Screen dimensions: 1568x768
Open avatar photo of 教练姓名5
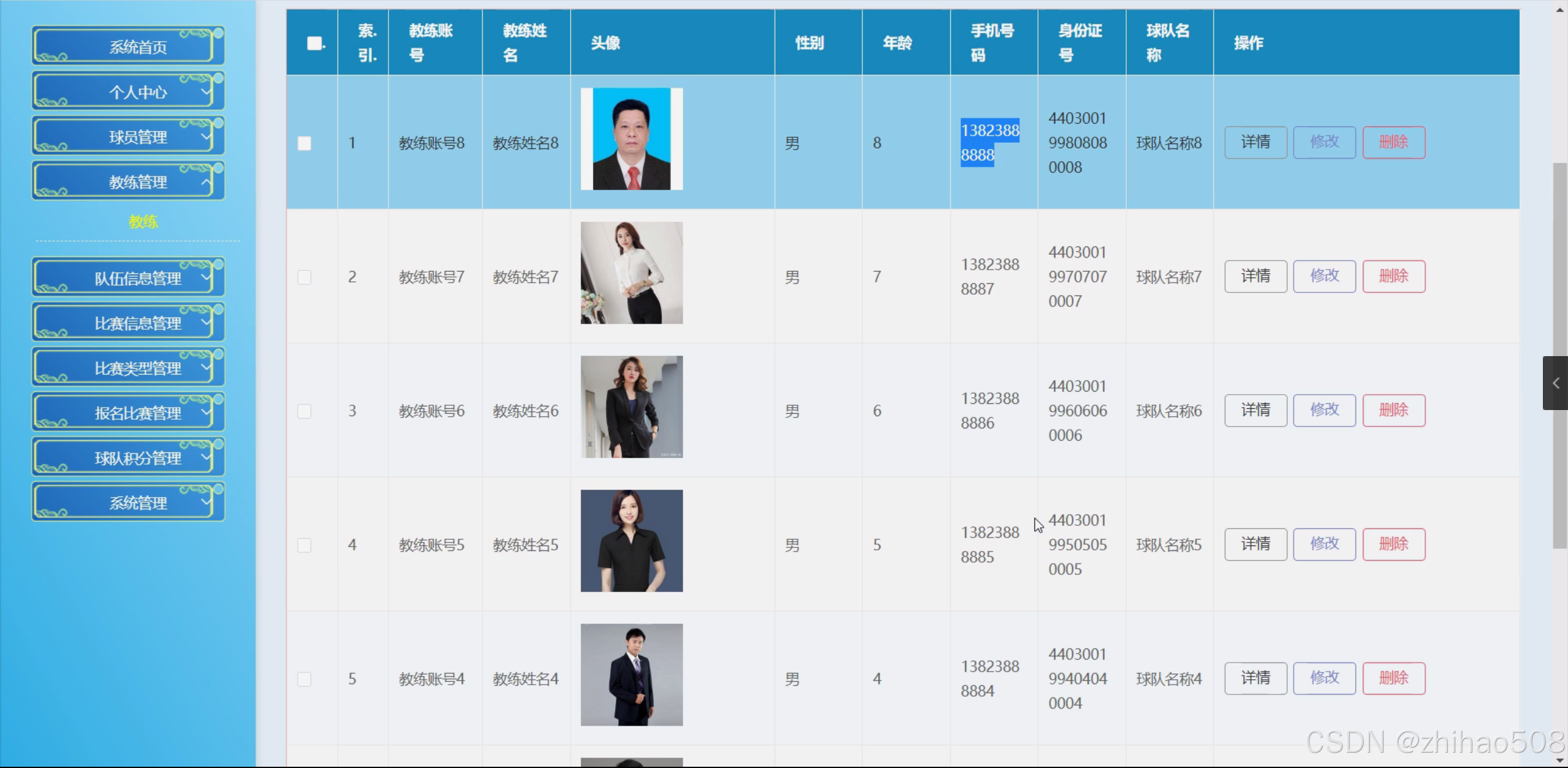631,541
